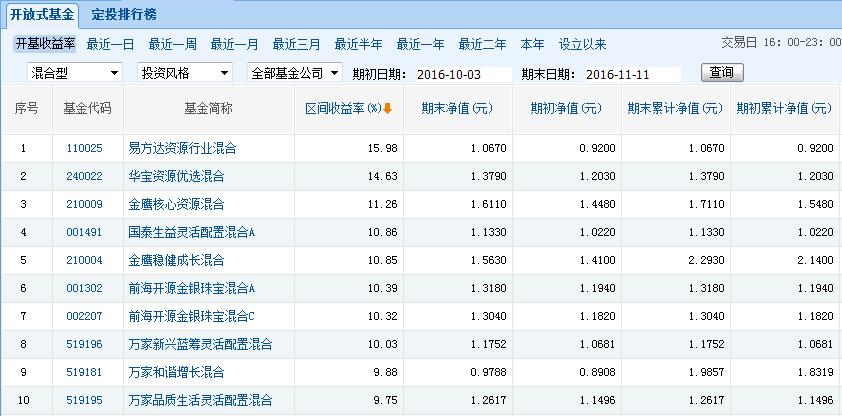Expand the 全部基金公司 dropdown

tap(295, 72)
